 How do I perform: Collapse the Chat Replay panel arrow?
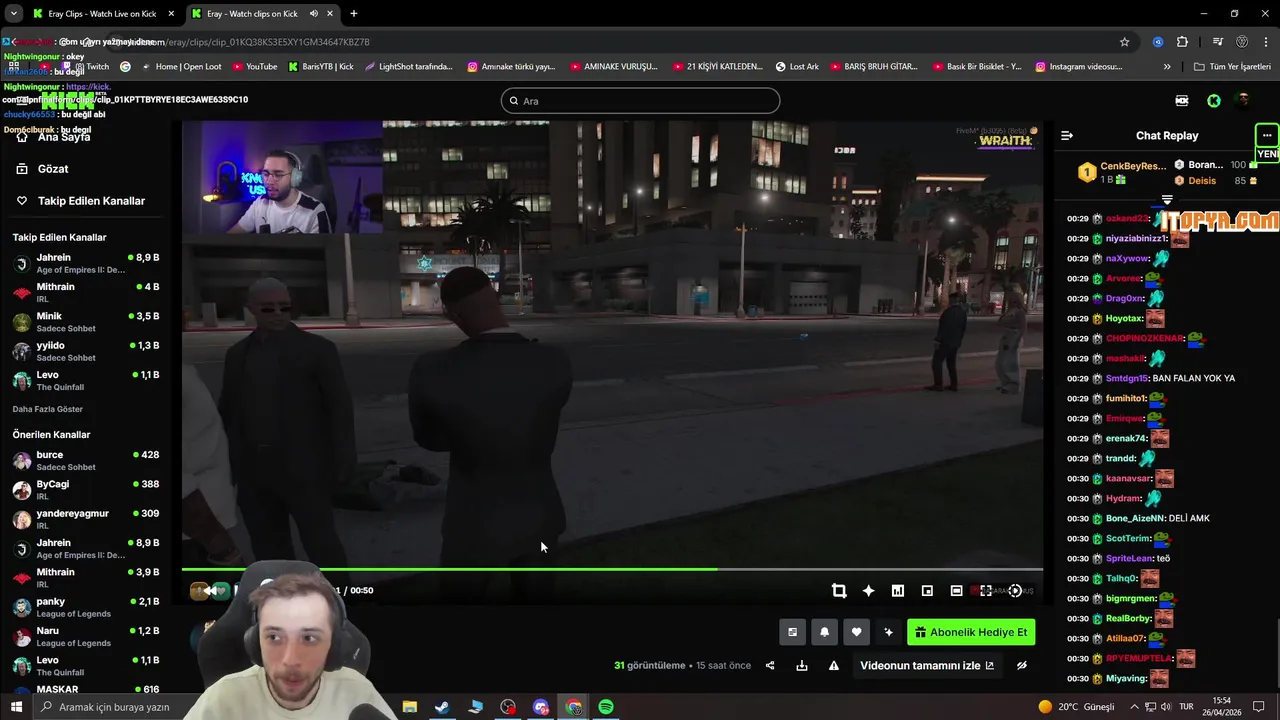coord(1067,135)
